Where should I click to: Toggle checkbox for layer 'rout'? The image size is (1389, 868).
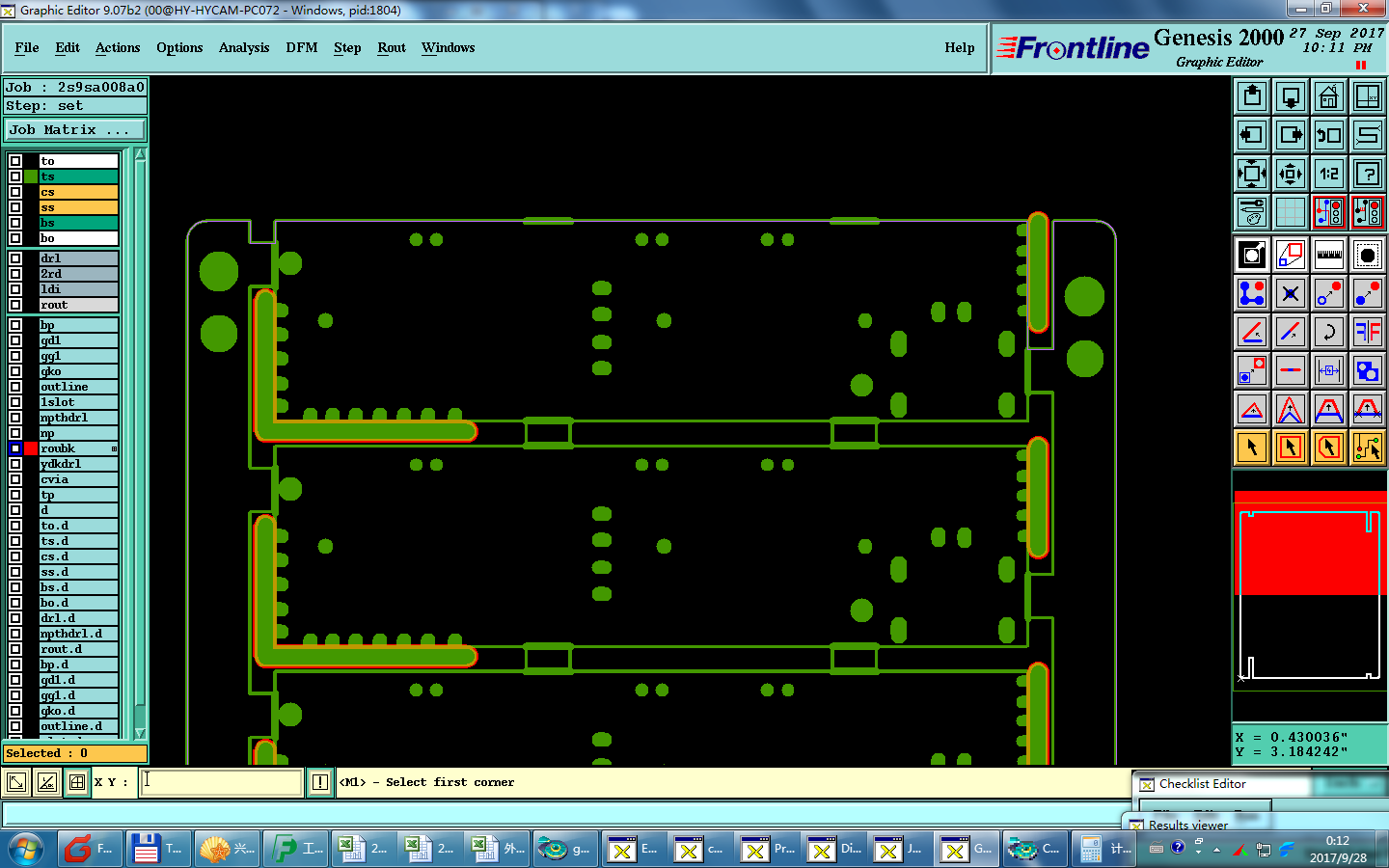15,305
